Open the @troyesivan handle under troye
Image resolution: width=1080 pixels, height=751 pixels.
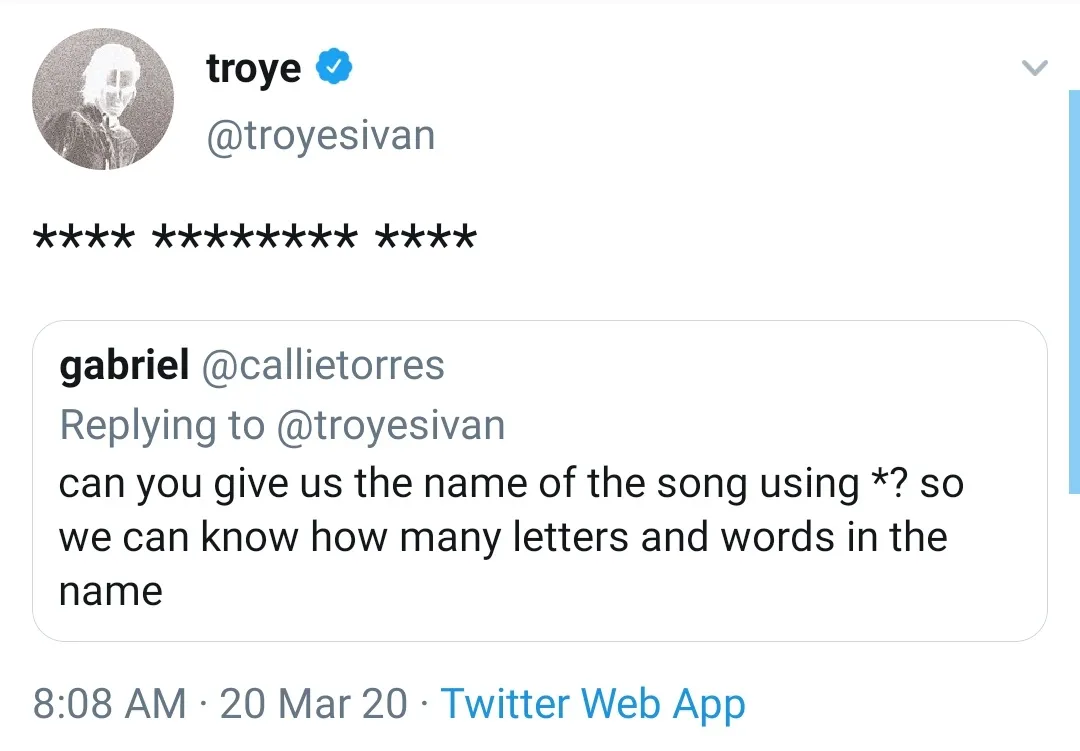point(320,135)
